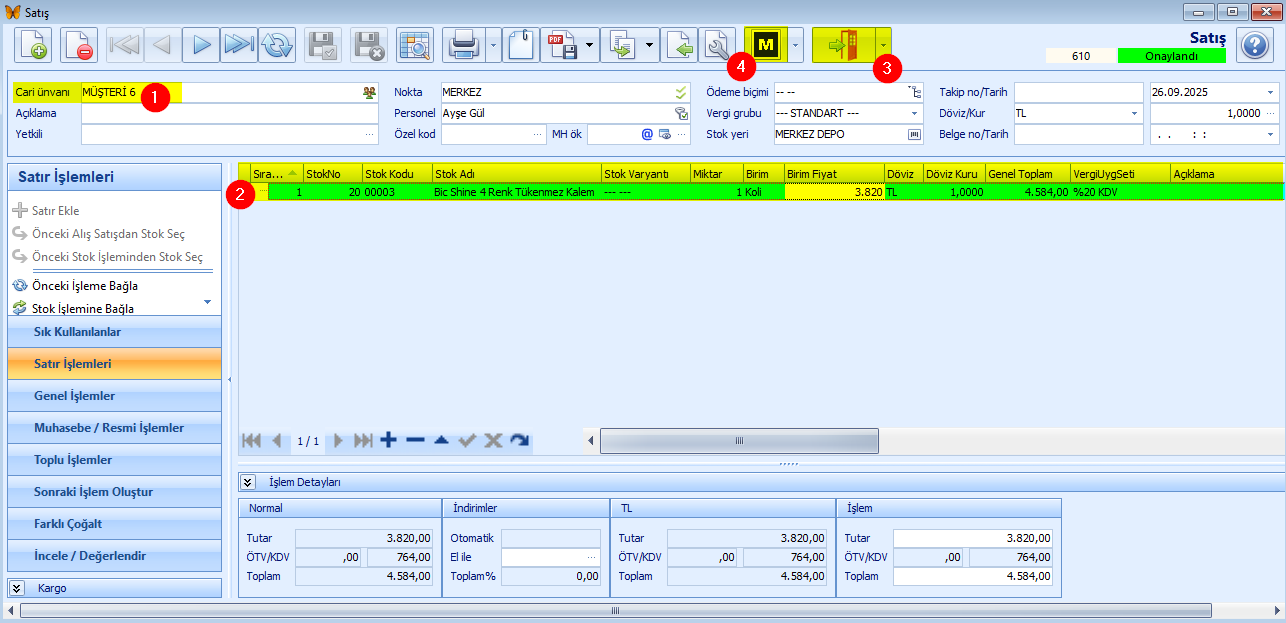
Task: Jump to the last record in toolbar
Action: point(238,46)
